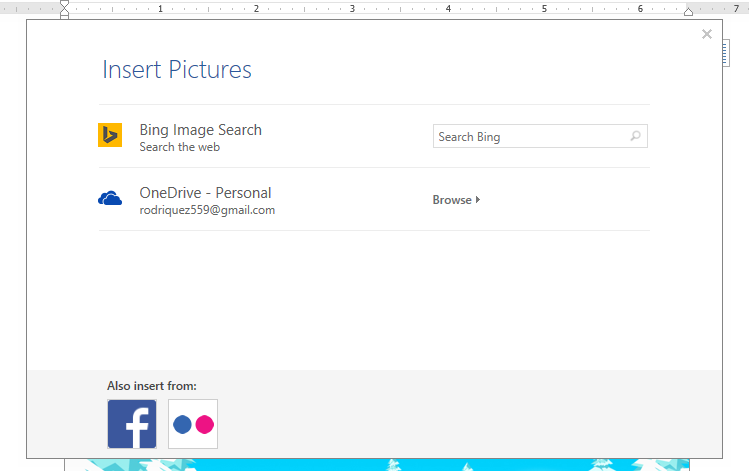Select the Bing Image Search heading
The image size is (749, 471).
[x=201, y=130]
